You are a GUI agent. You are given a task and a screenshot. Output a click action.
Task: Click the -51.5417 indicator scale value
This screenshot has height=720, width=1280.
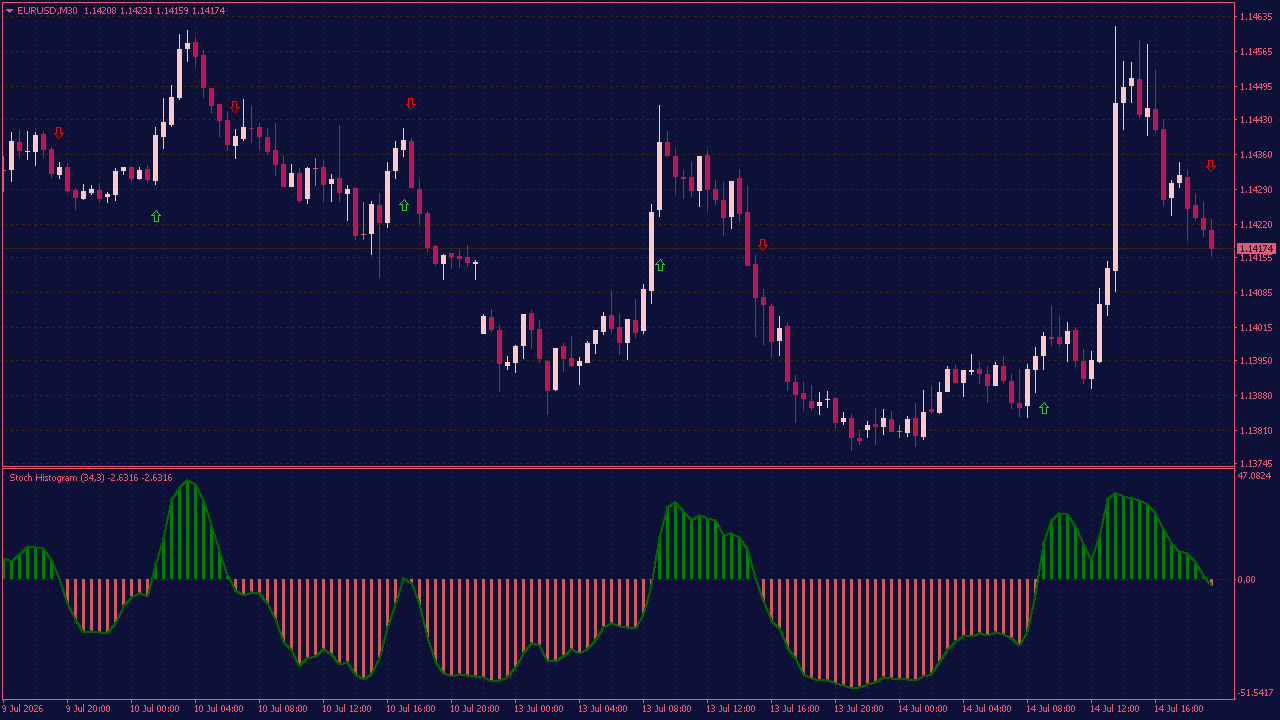(x=1254, y=693)
